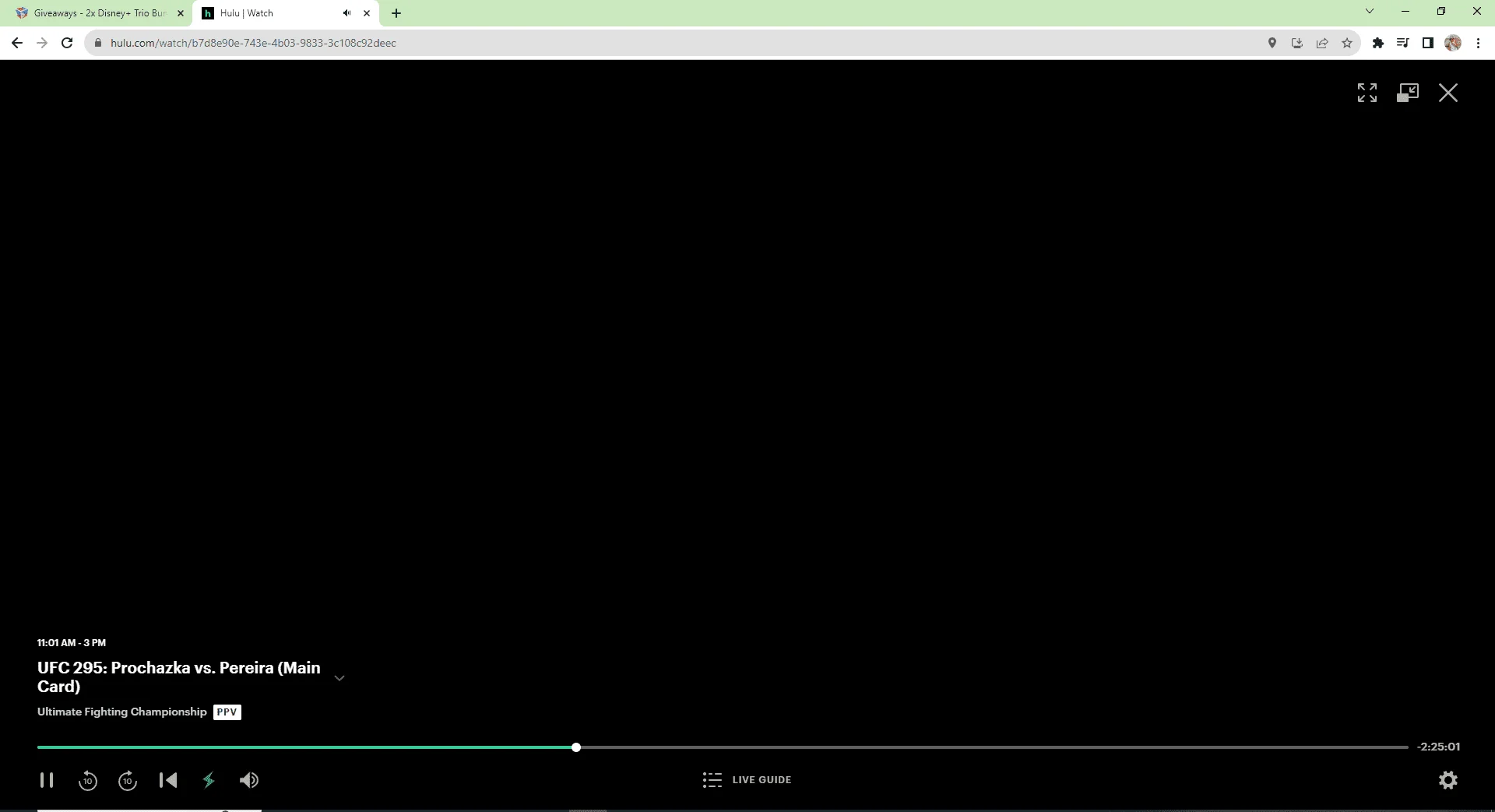Click the playback scrubber handle

(x=576, y=747)
